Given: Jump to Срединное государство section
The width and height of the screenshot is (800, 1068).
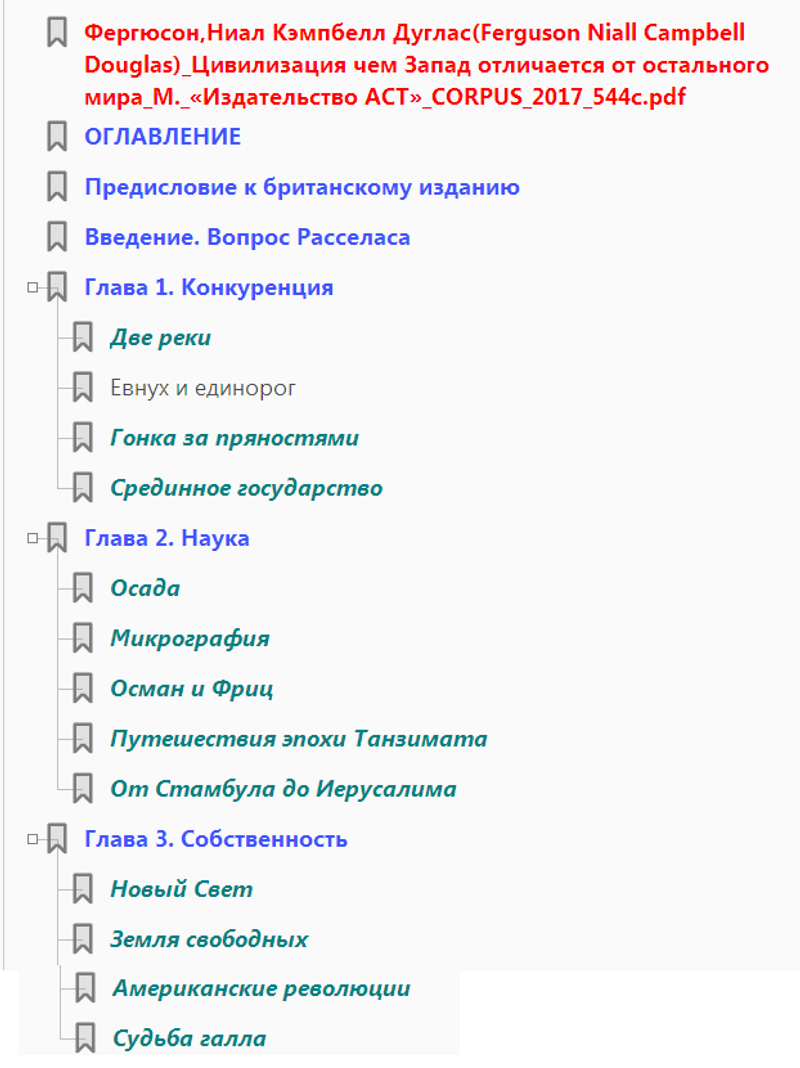Looking at the screenshot, I should pos(246,488).
